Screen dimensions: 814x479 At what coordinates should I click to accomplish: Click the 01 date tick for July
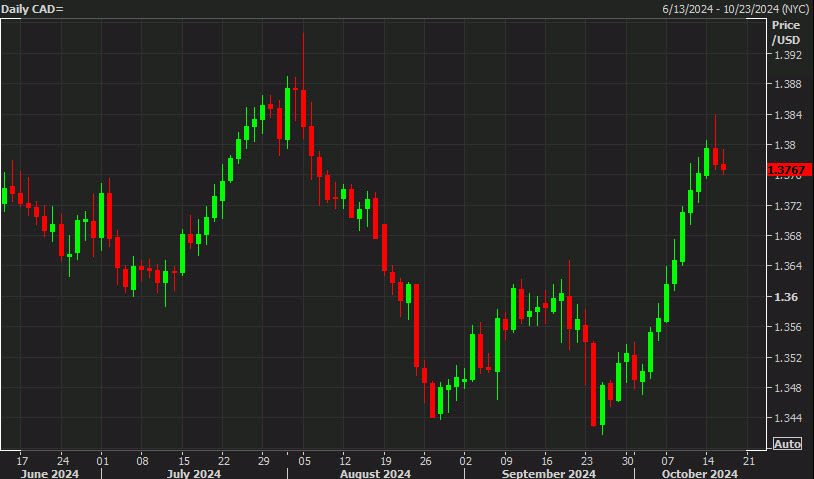pos(103,461)
